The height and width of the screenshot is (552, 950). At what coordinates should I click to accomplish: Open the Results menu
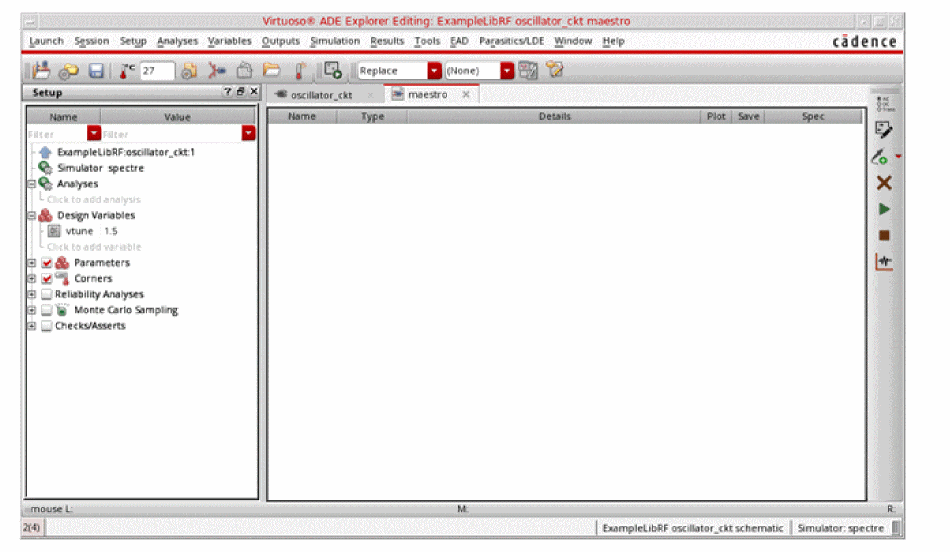click(387, 41)
